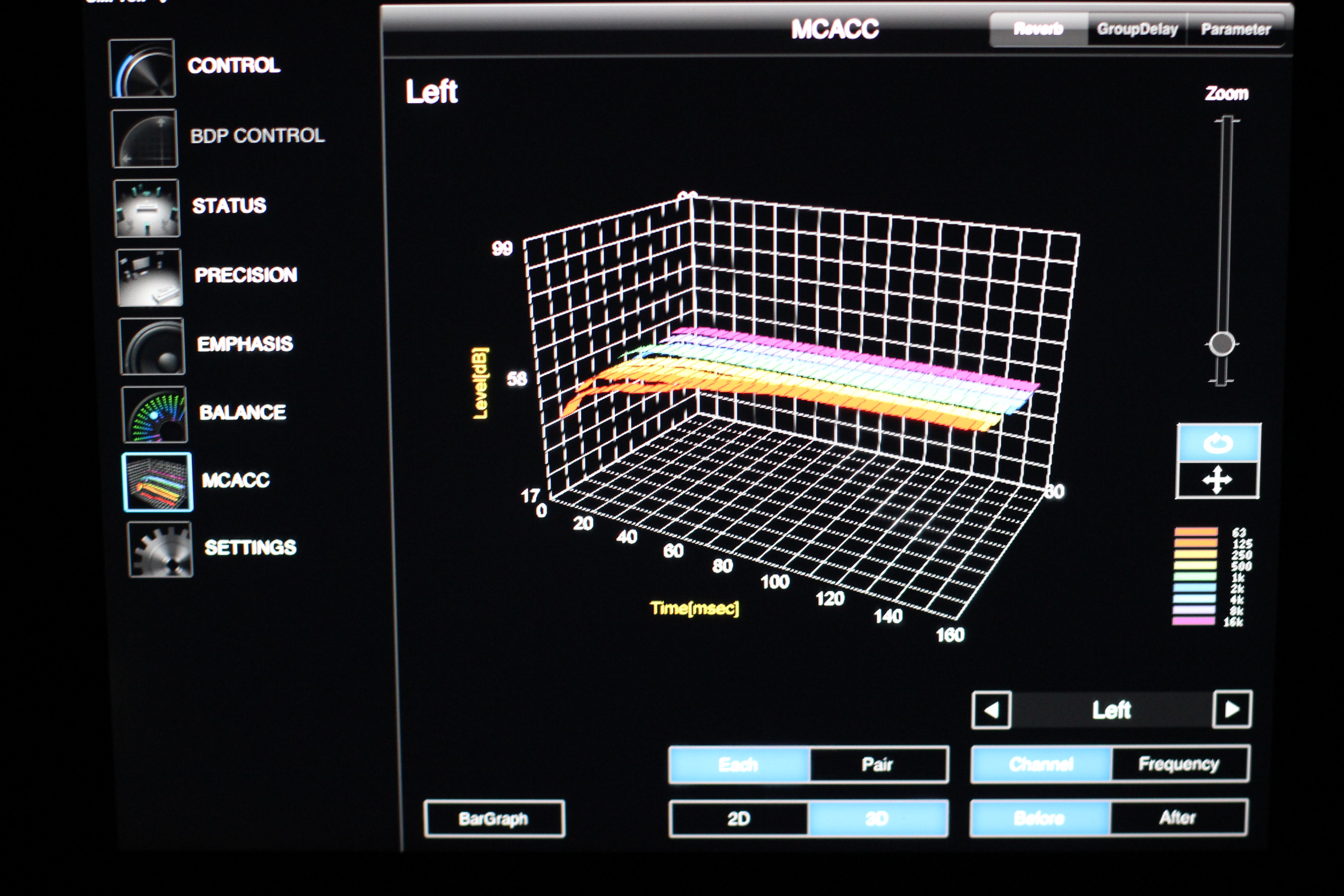
Task: Click the 1k legend color swatch
Action: click(1195, 577)
